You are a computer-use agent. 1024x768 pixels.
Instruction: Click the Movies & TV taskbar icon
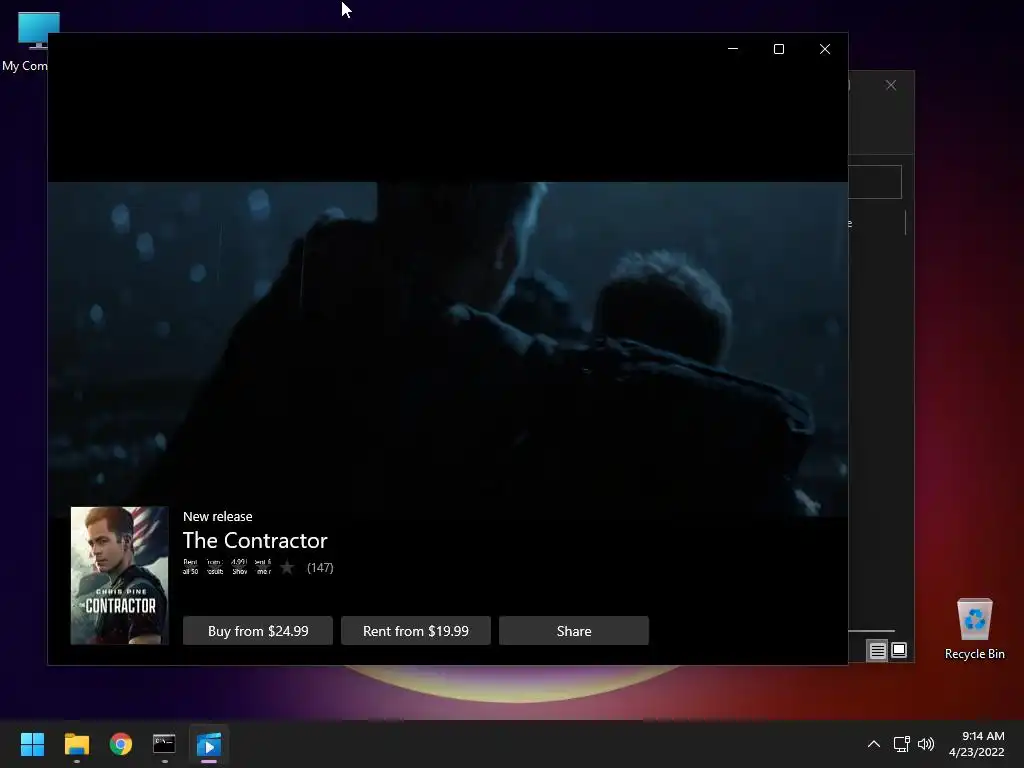[209, 744]
